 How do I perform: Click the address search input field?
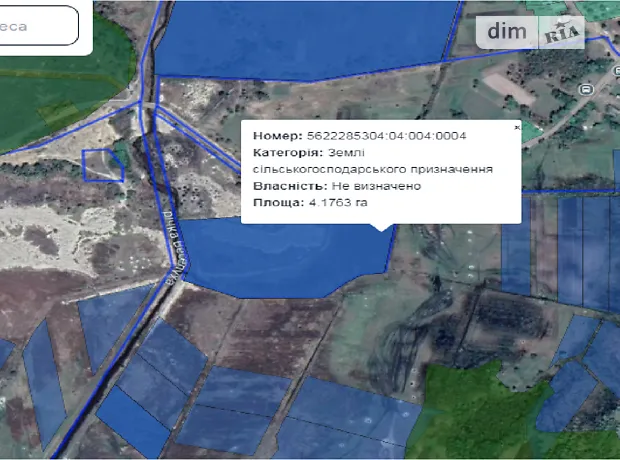(x=38, y=27)
